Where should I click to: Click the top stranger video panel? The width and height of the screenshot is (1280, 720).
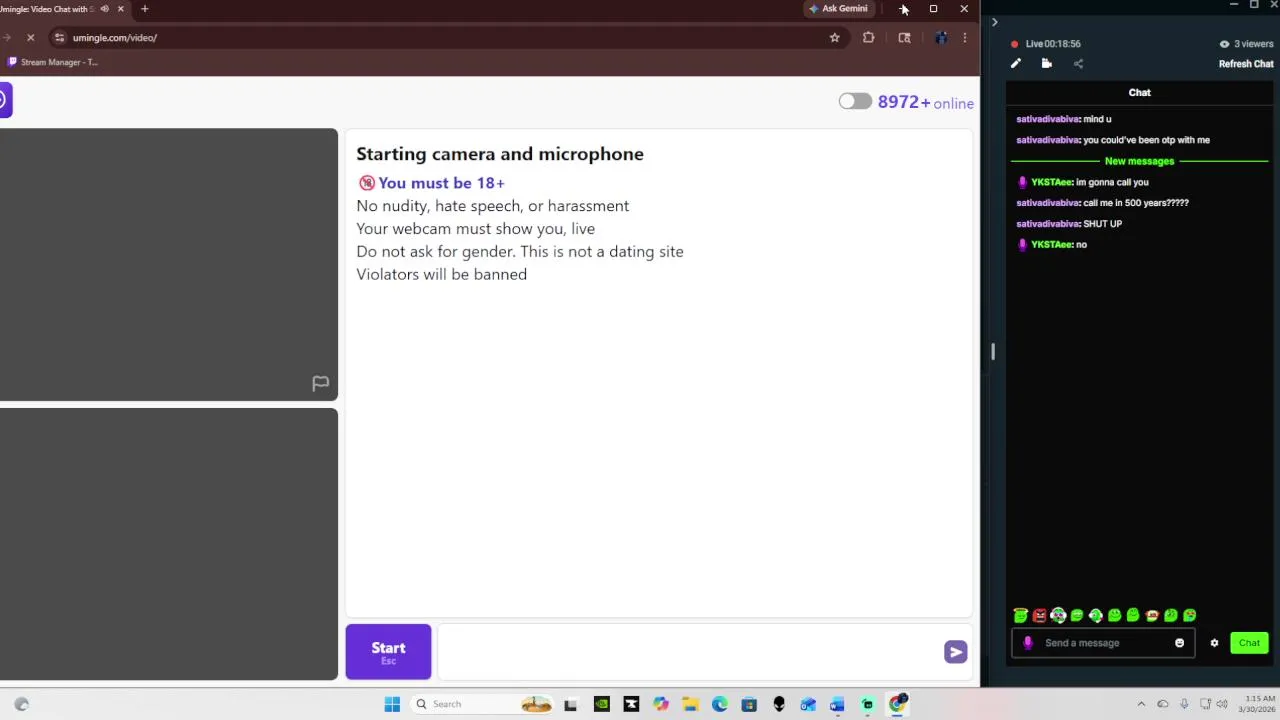point(169,264)
